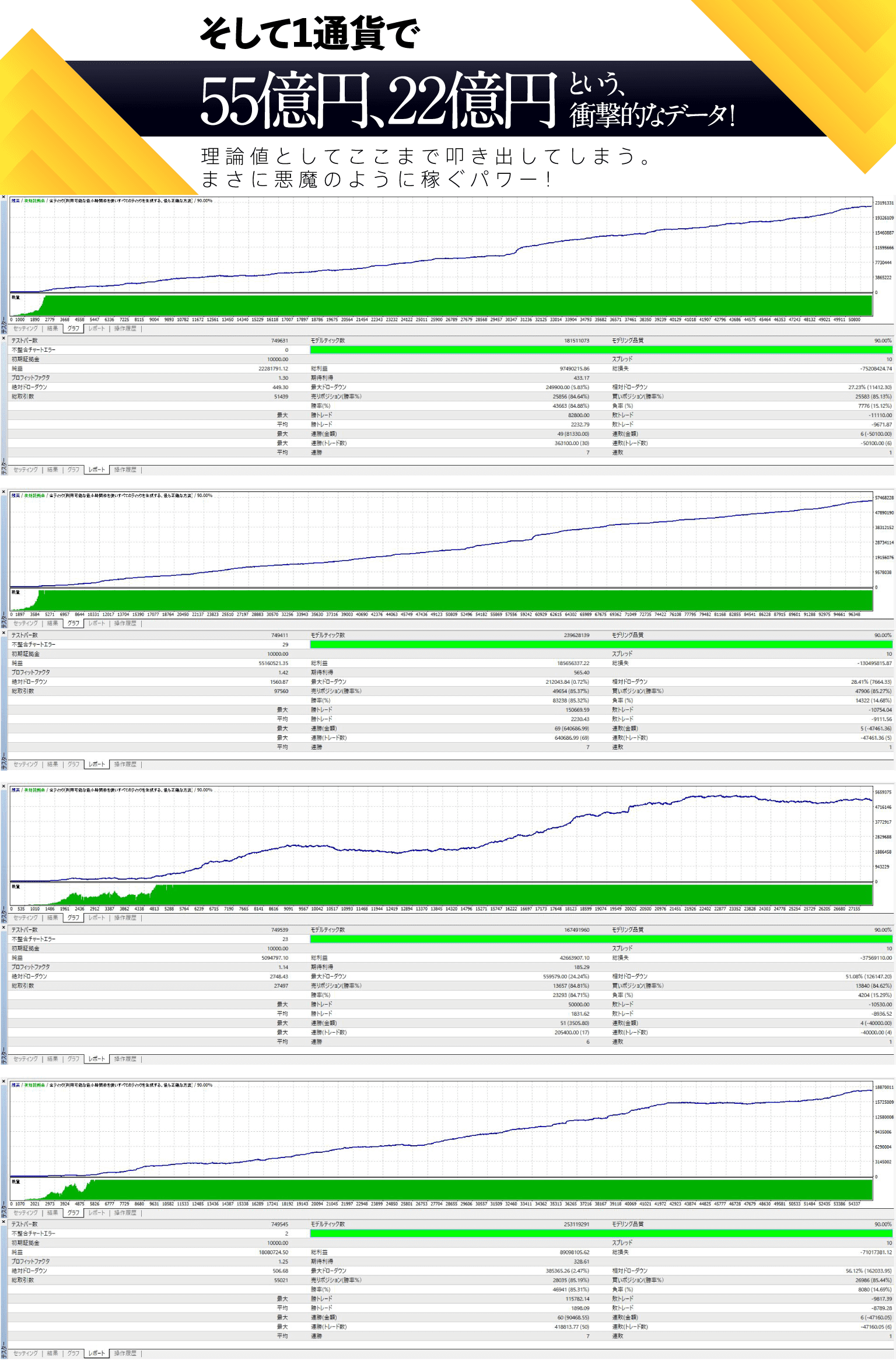Close the bottom graph panel peaking at 18870011
The image size is (896, 1371).
[3, 1082]
